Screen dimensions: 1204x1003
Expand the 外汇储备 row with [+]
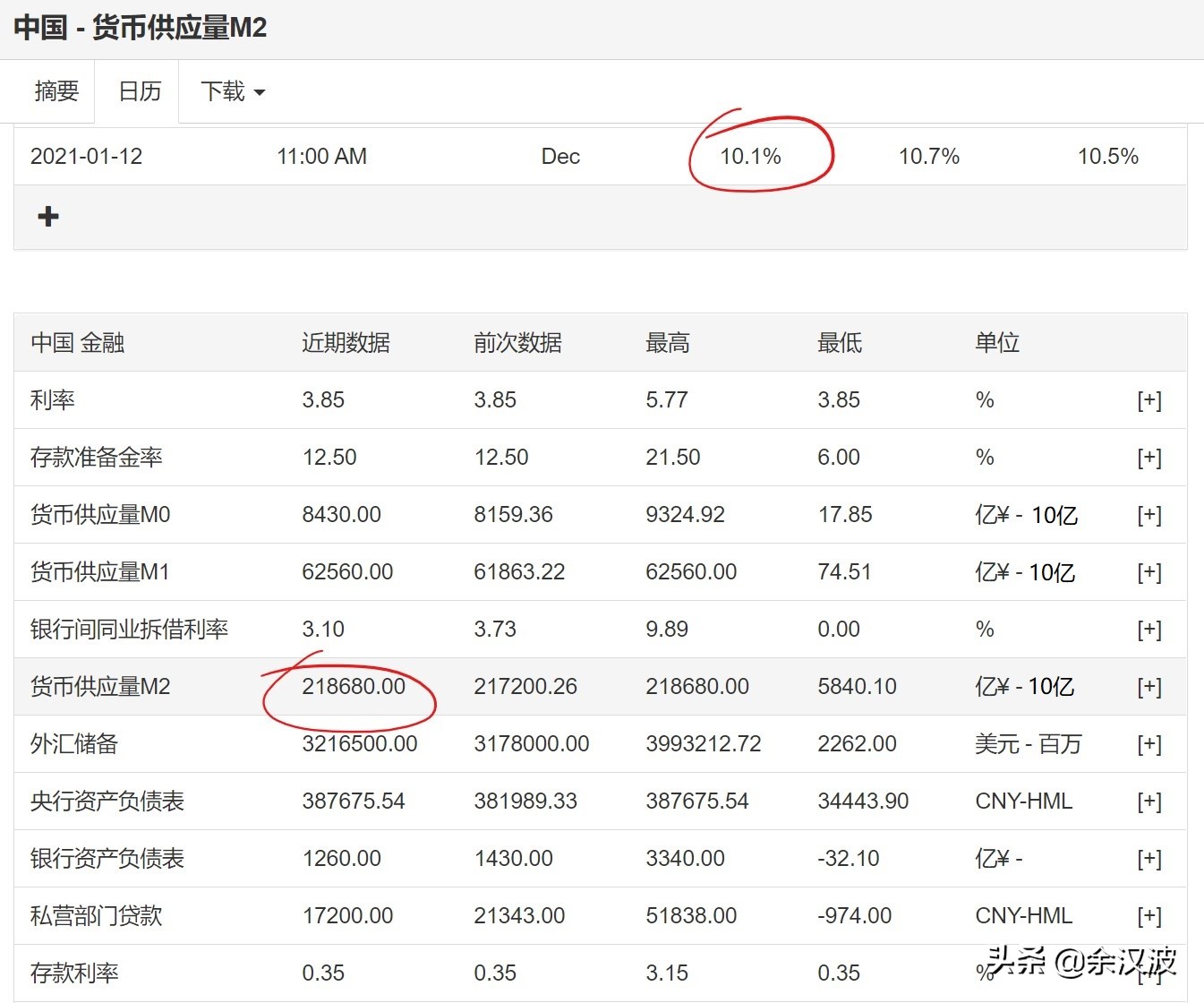[x=1148, y=744]
